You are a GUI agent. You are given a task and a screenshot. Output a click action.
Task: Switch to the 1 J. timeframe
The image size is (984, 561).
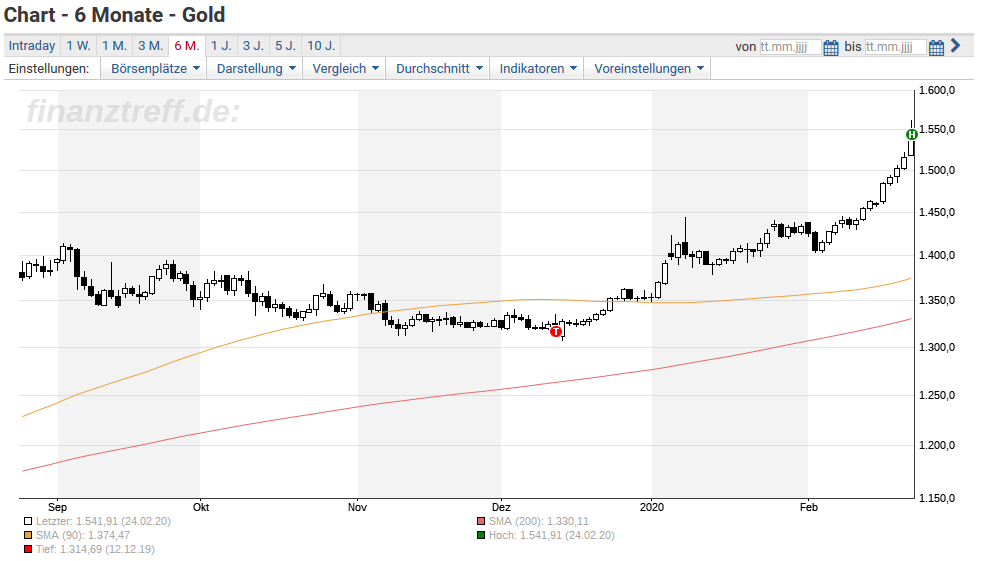221,46
